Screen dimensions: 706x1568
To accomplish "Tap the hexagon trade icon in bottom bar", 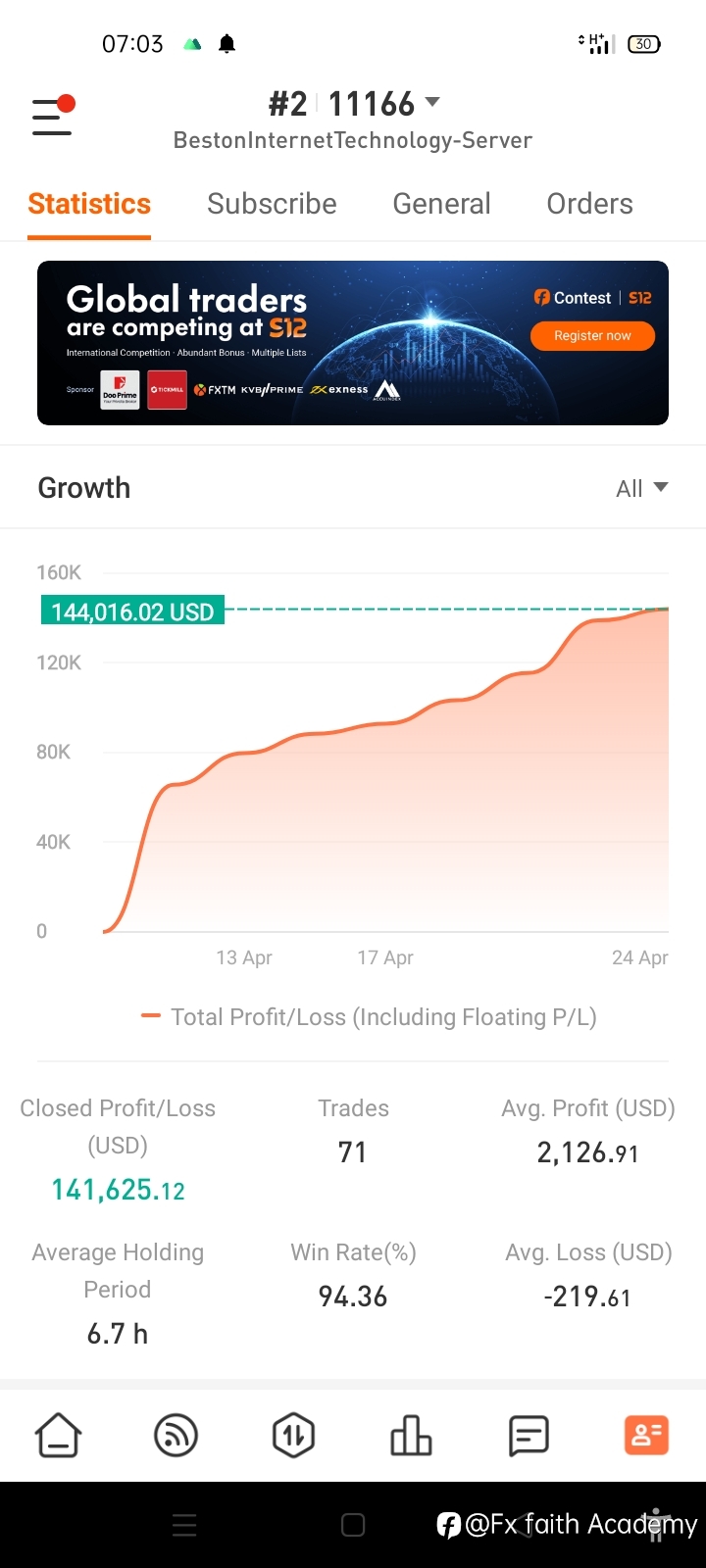I will tap(293, 1436).
